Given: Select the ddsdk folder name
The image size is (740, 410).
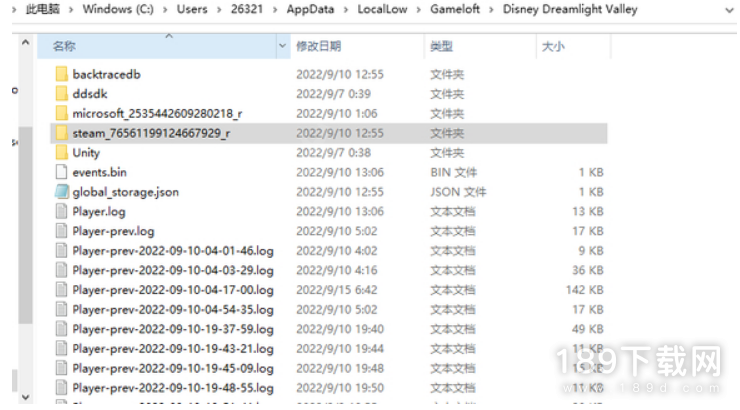Looking at the screenshot, I should pos(90,93).
